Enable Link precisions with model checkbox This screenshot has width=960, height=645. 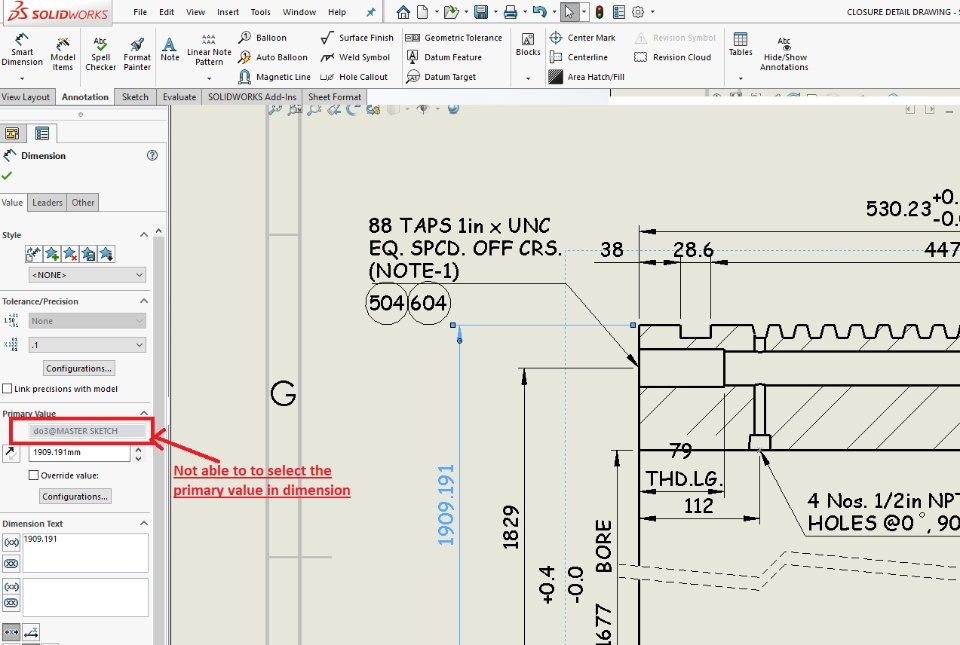8,389
